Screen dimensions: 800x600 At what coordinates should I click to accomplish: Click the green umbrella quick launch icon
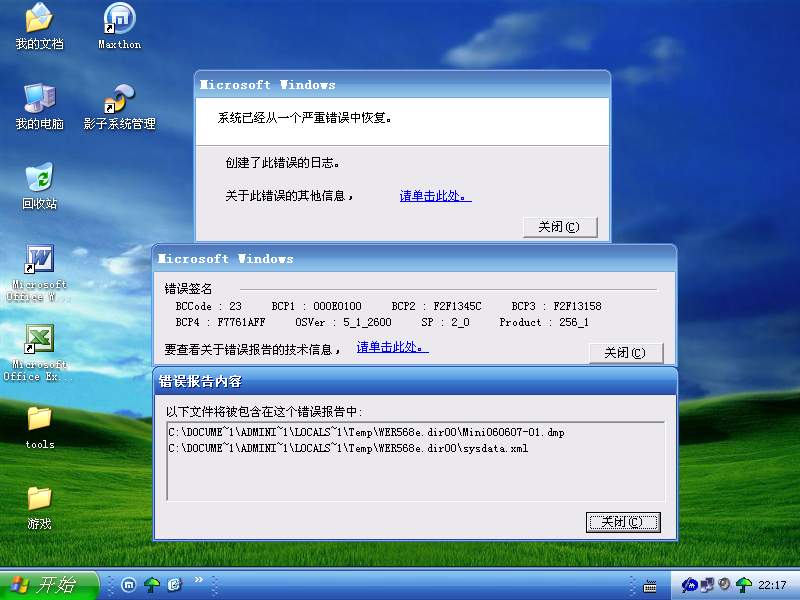click(x=152, y=585)
